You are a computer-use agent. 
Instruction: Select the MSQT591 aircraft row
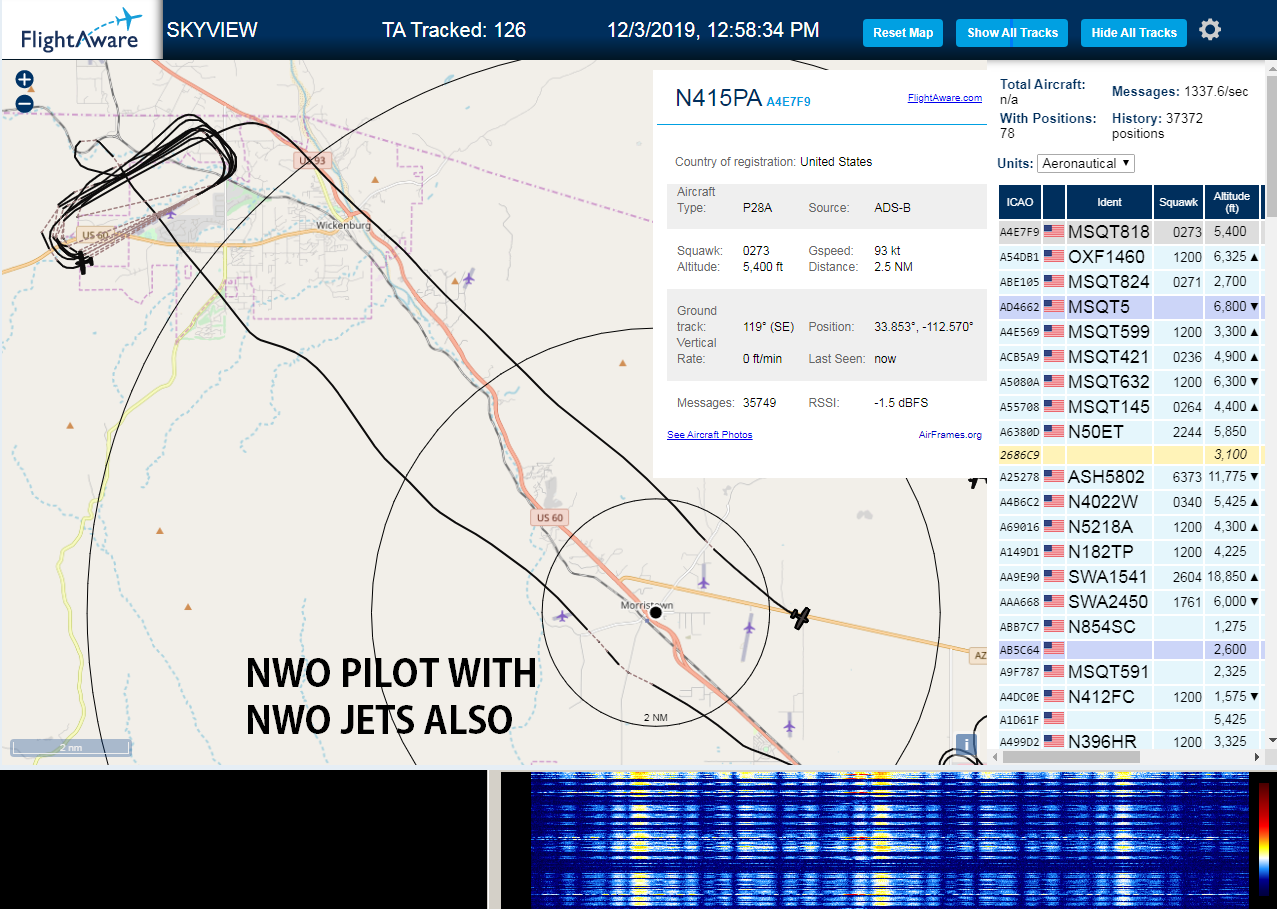coord(1130,671)
